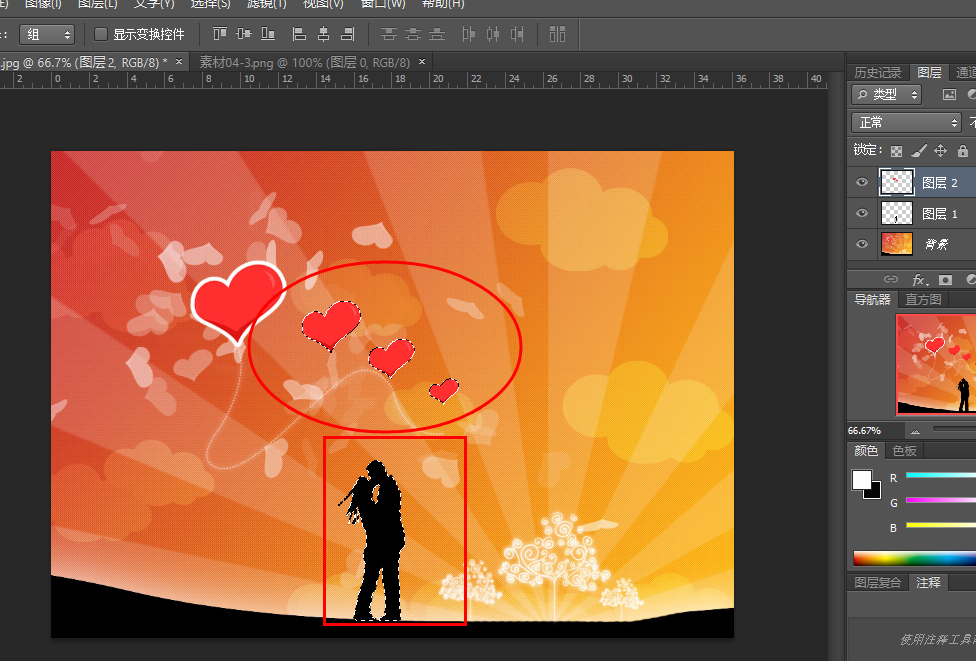Toggle lock all padlock icon
The image size is (976, 661).
click(963, 151)
